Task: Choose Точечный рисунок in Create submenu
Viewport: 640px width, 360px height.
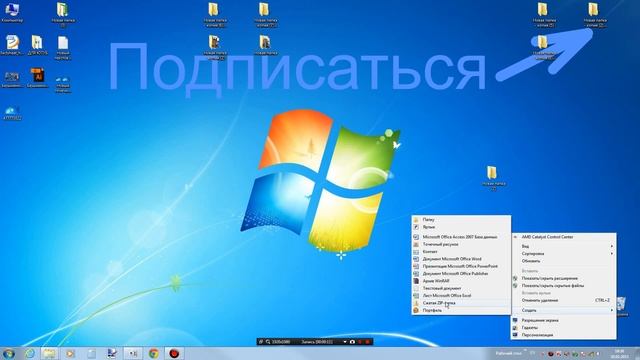Action: (x=461, y=244)
